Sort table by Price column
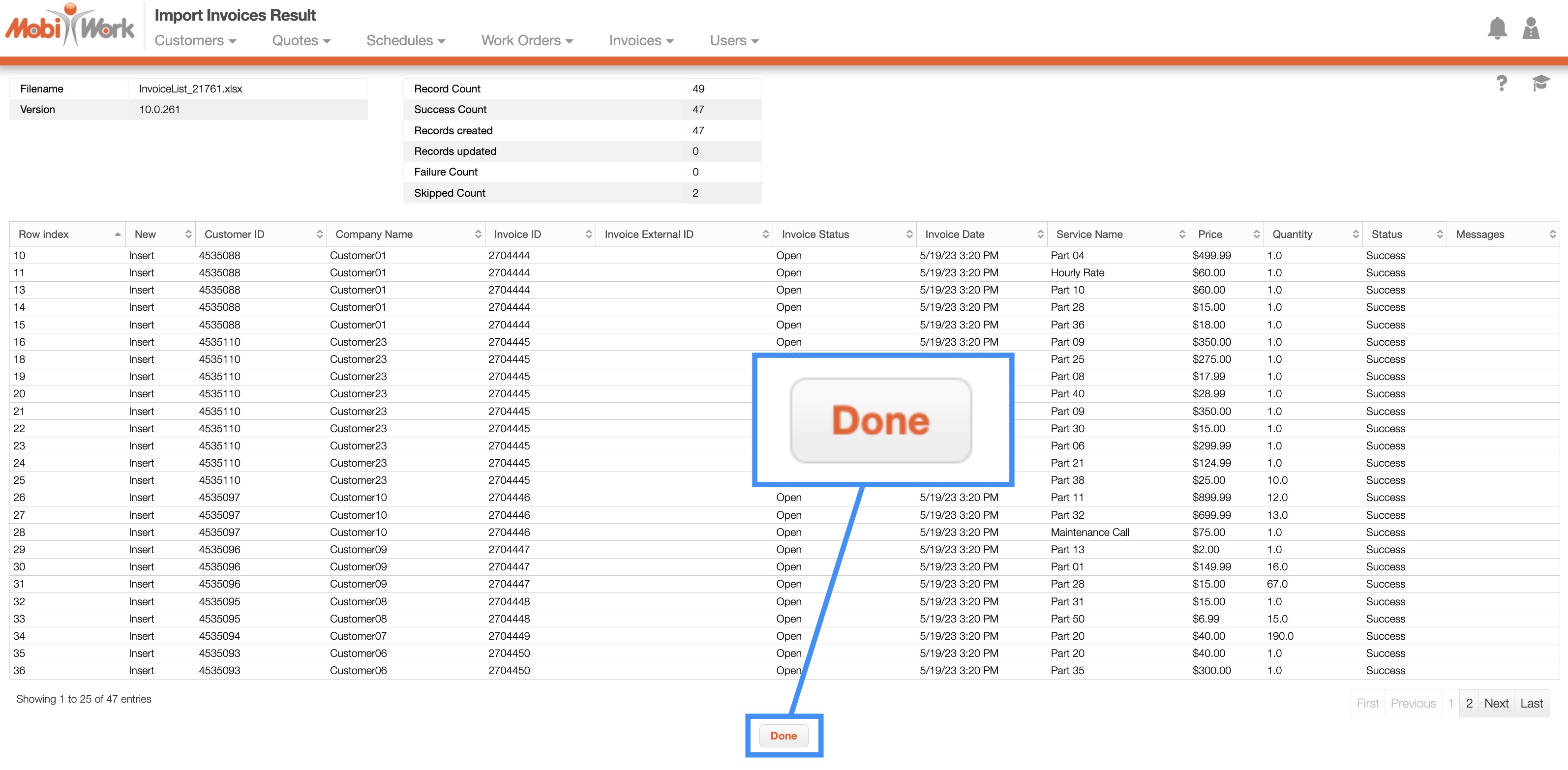This screenshot has width=1568, height=770. tap(1256, 235)
